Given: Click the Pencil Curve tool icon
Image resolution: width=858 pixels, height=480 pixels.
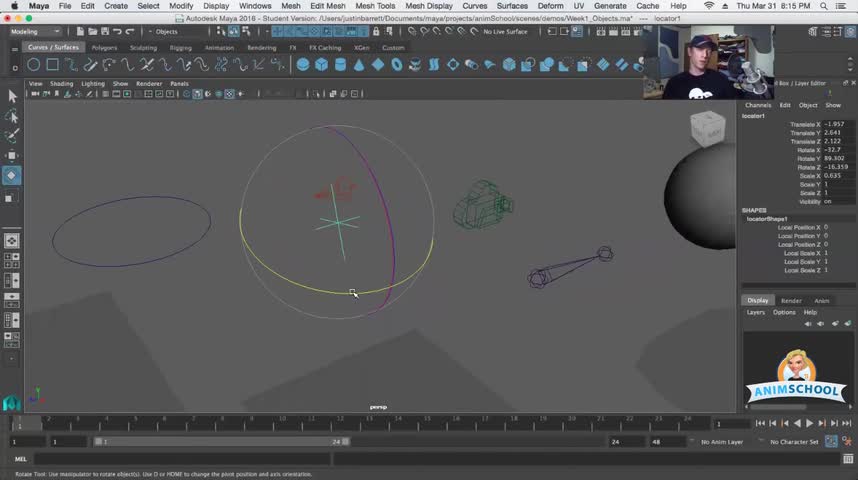Looking at the screenshot, I should tap(90, 65).
